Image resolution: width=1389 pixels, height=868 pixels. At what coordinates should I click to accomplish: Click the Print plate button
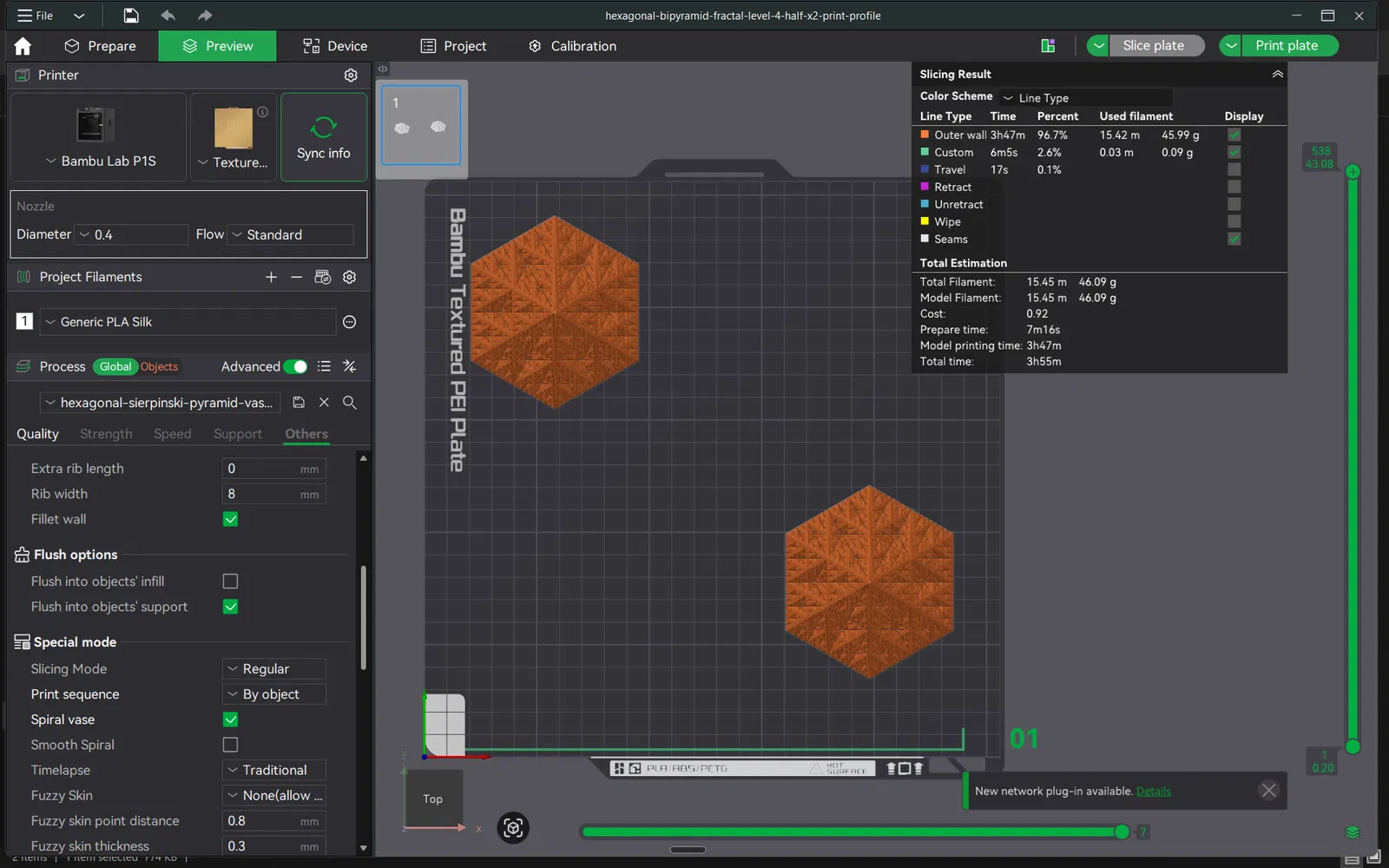point(1287,46)
